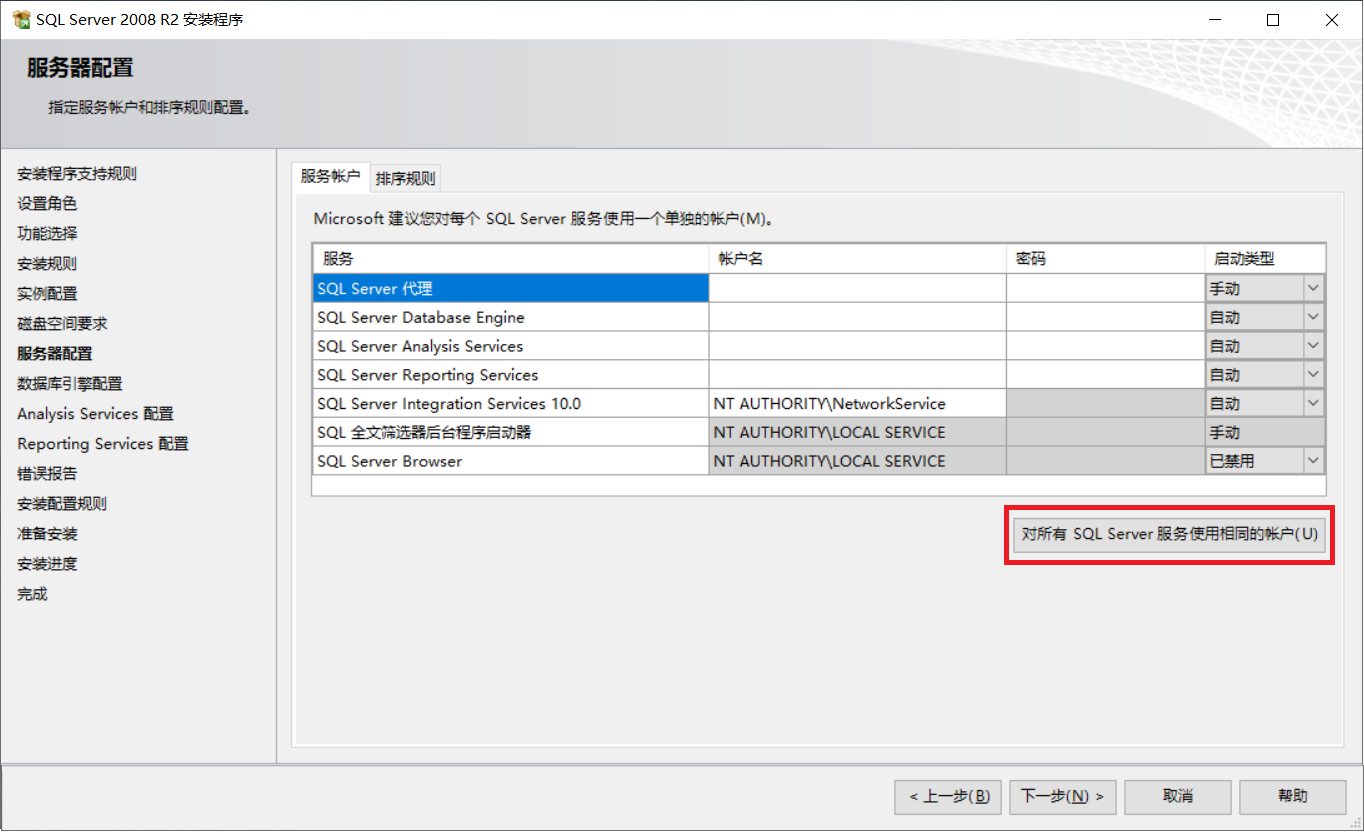Viewport: 1364px width, 833px height.
Task: Click the SQL Server setup title bar icon
Action: point(21,19)
